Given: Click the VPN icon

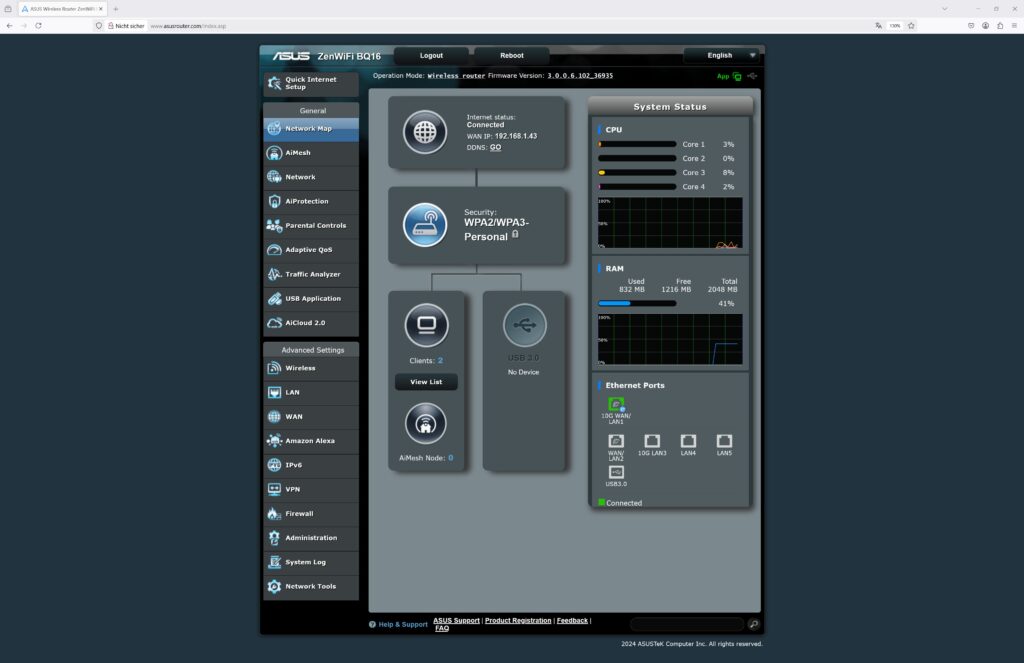Looking at the screenshot, I should tap(274, 489).
